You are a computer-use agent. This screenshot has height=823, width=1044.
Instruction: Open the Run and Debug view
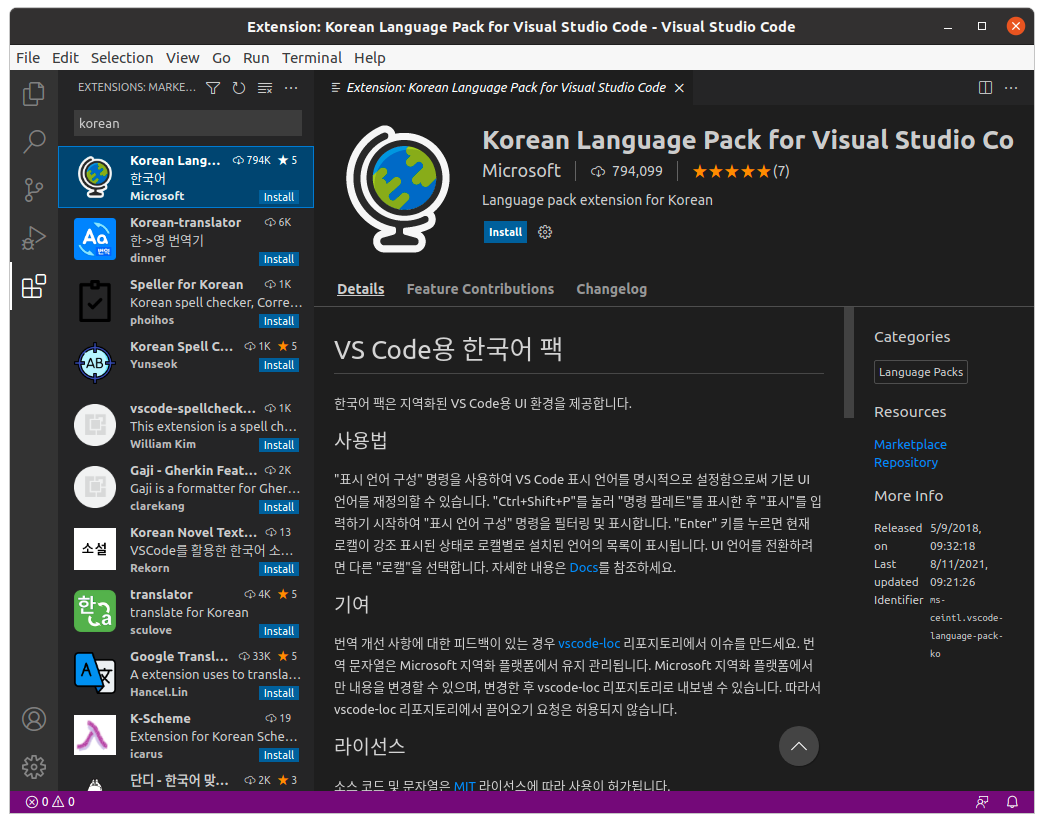[33, 238]
